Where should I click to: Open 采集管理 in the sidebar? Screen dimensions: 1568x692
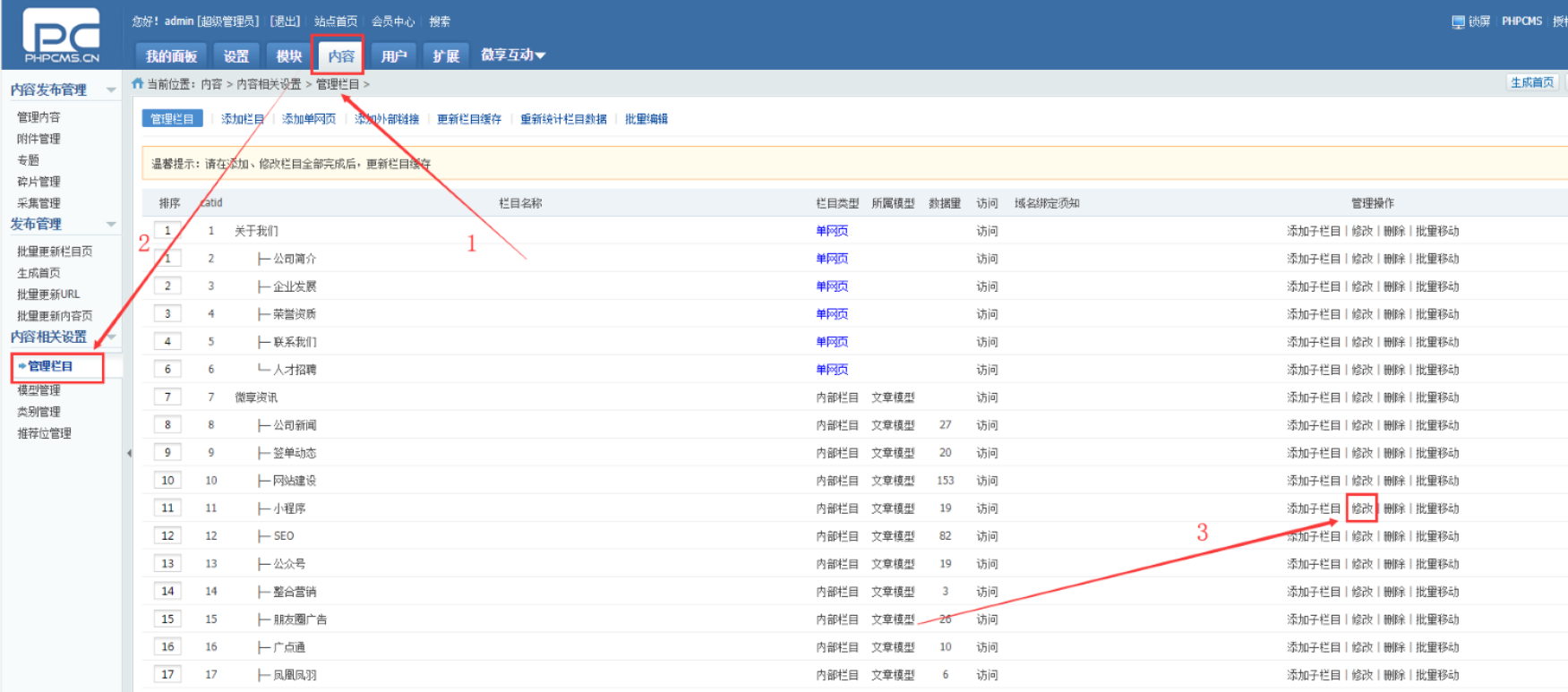(x=39, y=203)
